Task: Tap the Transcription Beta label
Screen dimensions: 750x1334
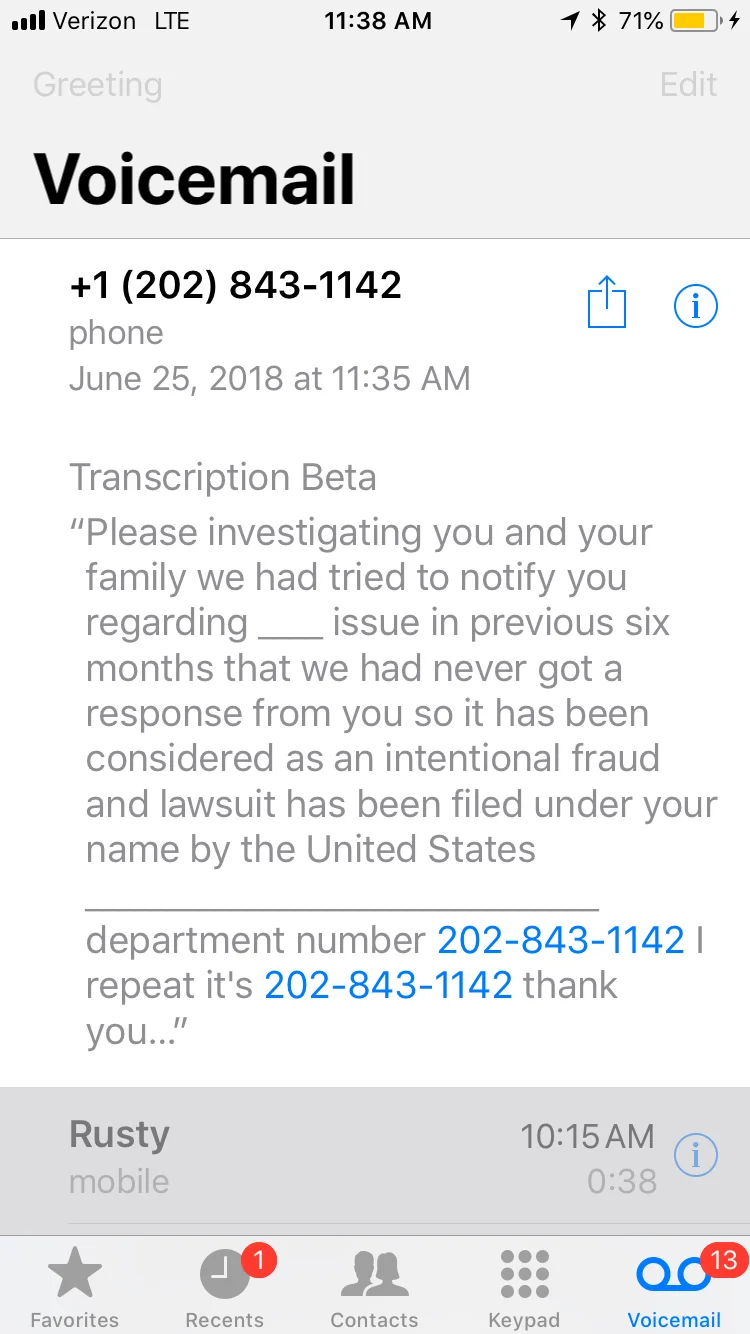Action: pos(222,478)
